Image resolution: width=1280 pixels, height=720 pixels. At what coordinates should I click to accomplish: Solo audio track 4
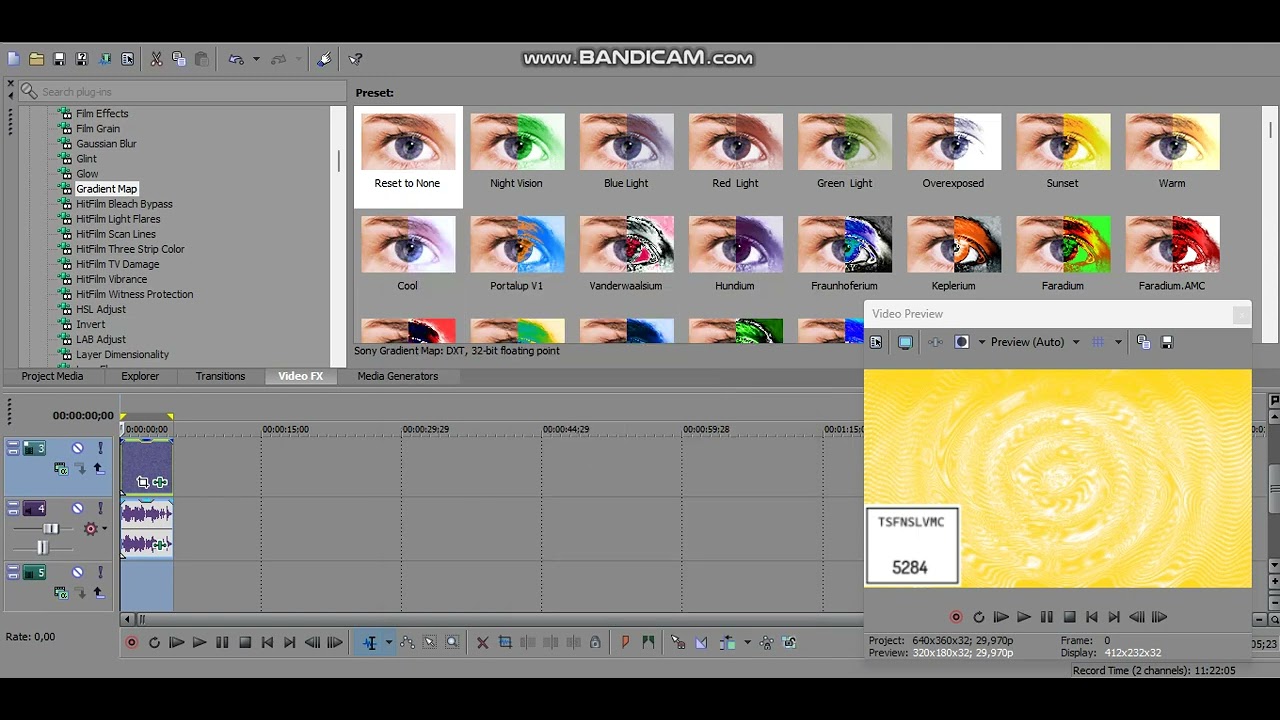tap(100, 509)
